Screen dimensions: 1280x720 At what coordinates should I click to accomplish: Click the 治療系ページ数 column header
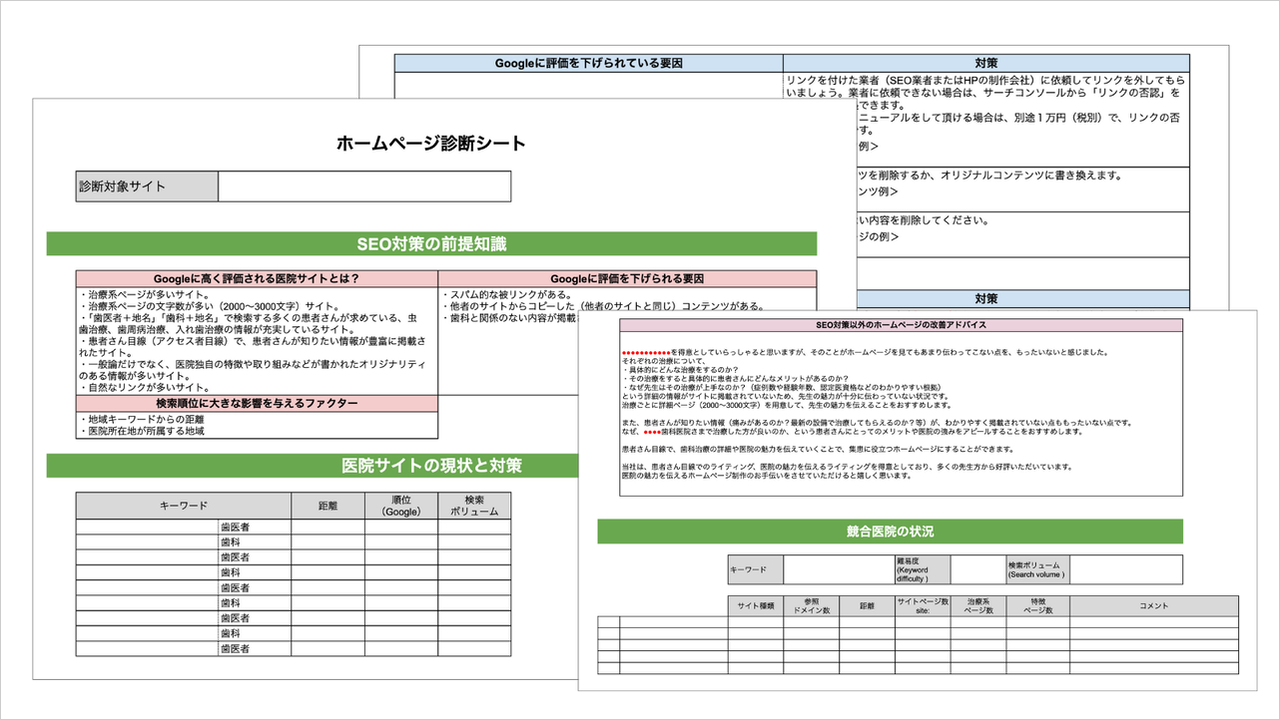coord(978,606)
